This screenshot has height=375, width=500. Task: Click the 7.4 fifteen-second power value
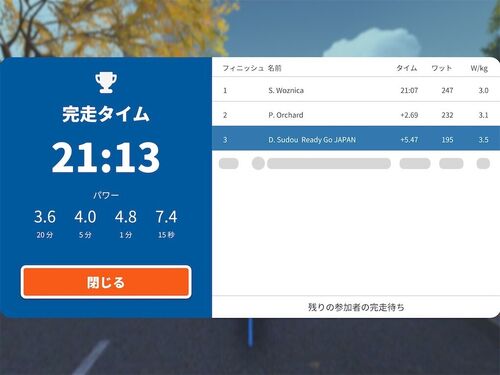tap(166, 217)
